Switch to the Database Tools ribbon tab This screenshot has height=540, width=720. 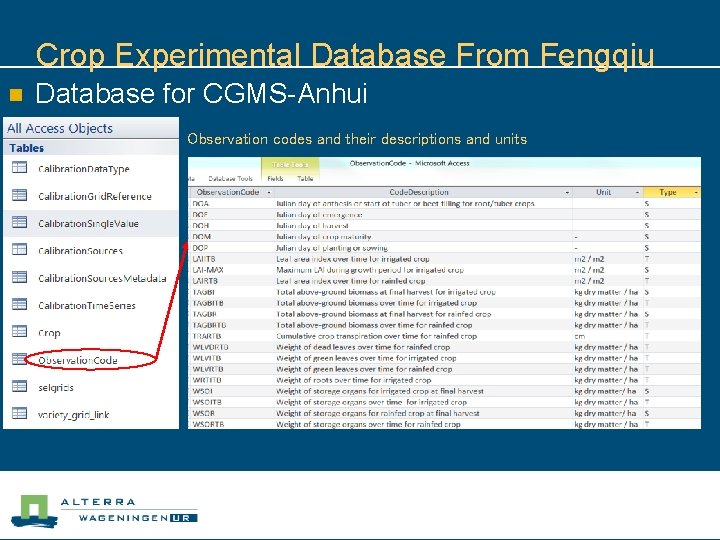230,179
